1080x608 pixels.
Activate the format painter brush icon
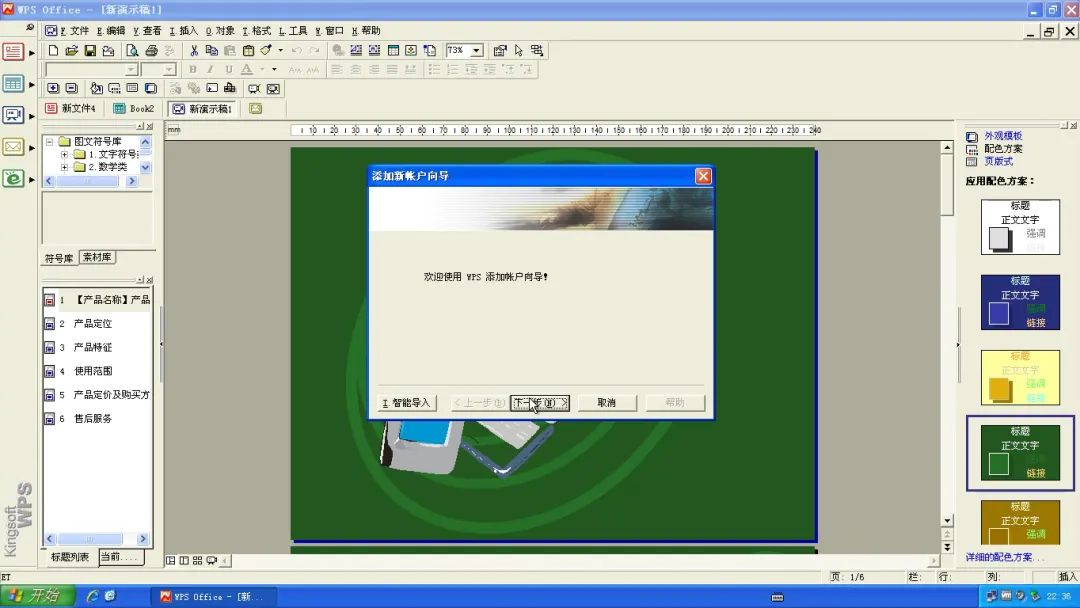pos(266,50)
